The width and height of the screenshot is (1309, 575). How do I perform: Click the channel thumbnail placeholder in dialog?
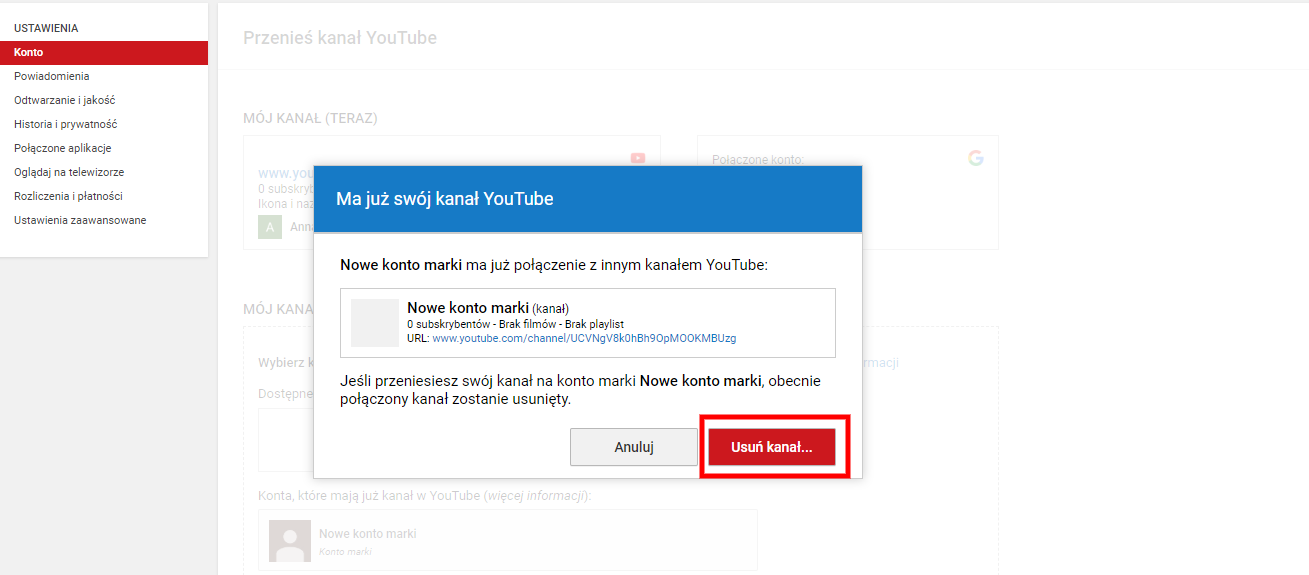coord(375,322)
